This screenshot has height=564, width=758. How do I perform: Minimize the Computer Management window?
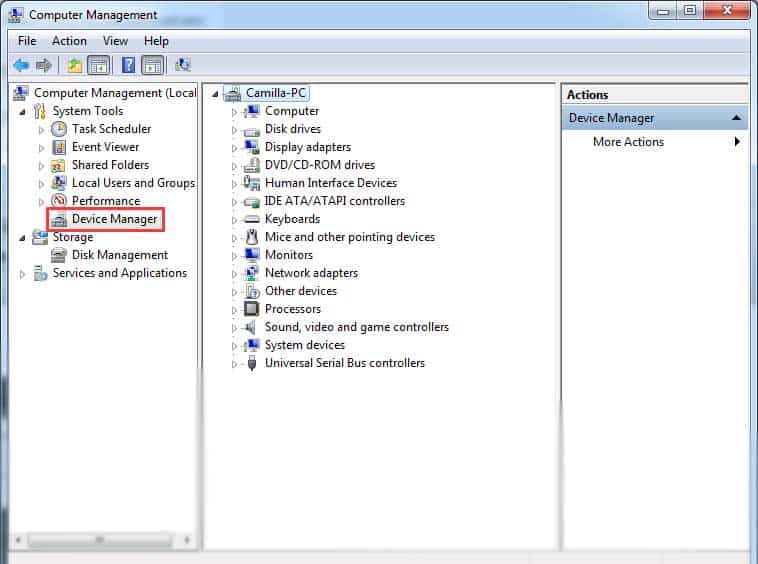663,10
